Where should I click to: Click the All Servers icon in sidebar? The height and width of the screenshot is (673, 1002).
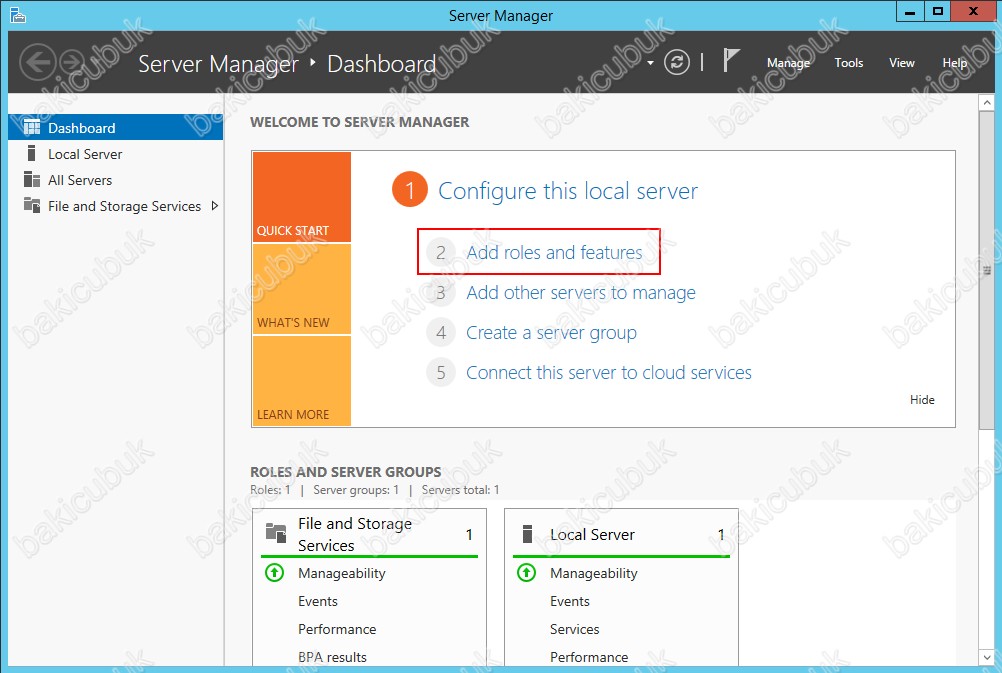[x=32, y=180]
